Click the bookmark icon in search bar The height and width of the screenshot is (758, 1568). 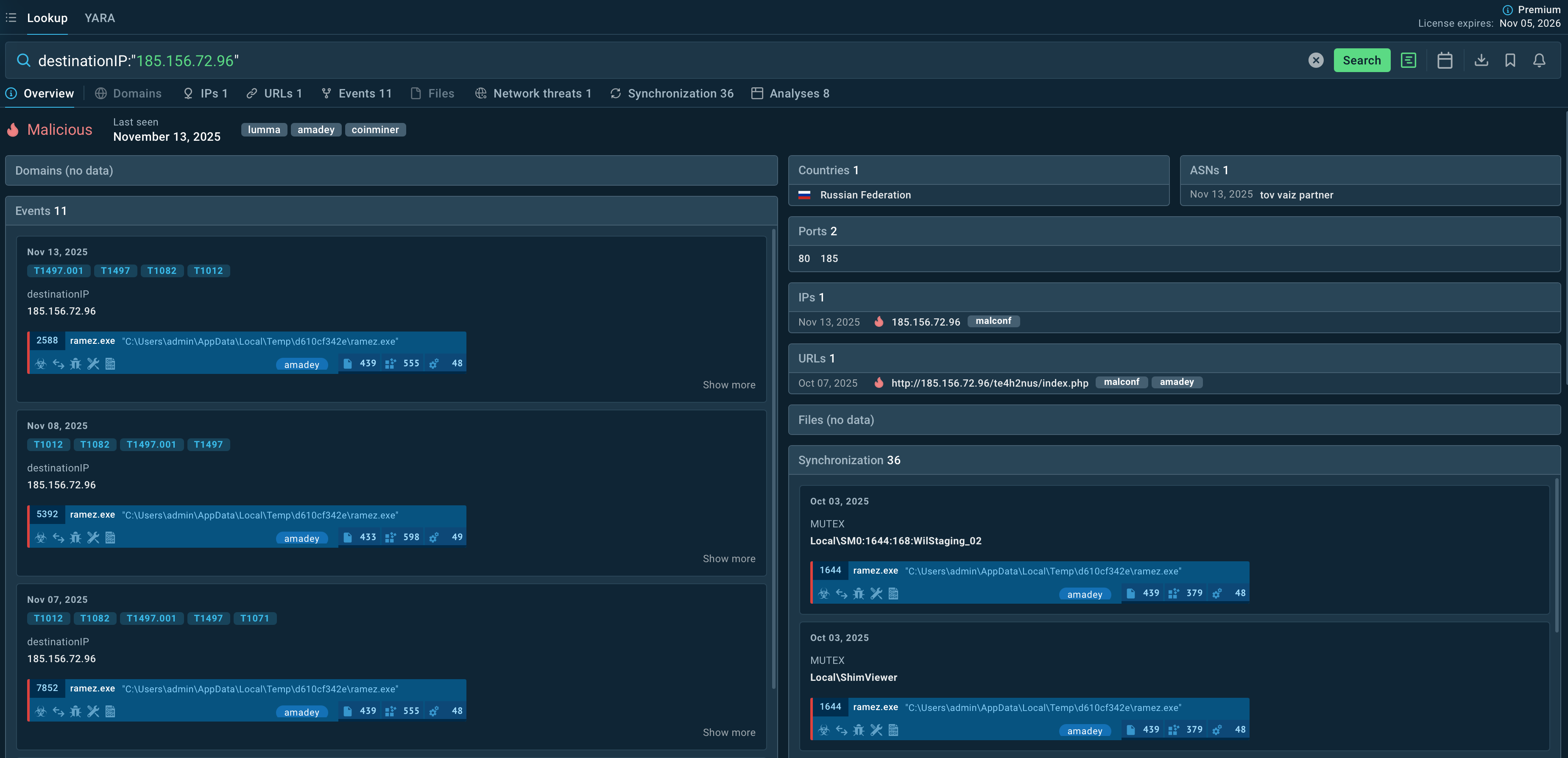[x=1509, y=60]
